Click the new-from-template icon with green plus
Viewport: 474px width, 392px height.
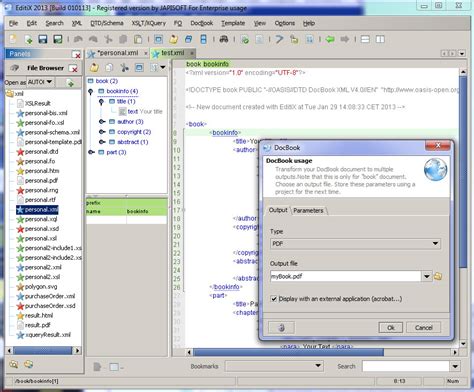28,39
